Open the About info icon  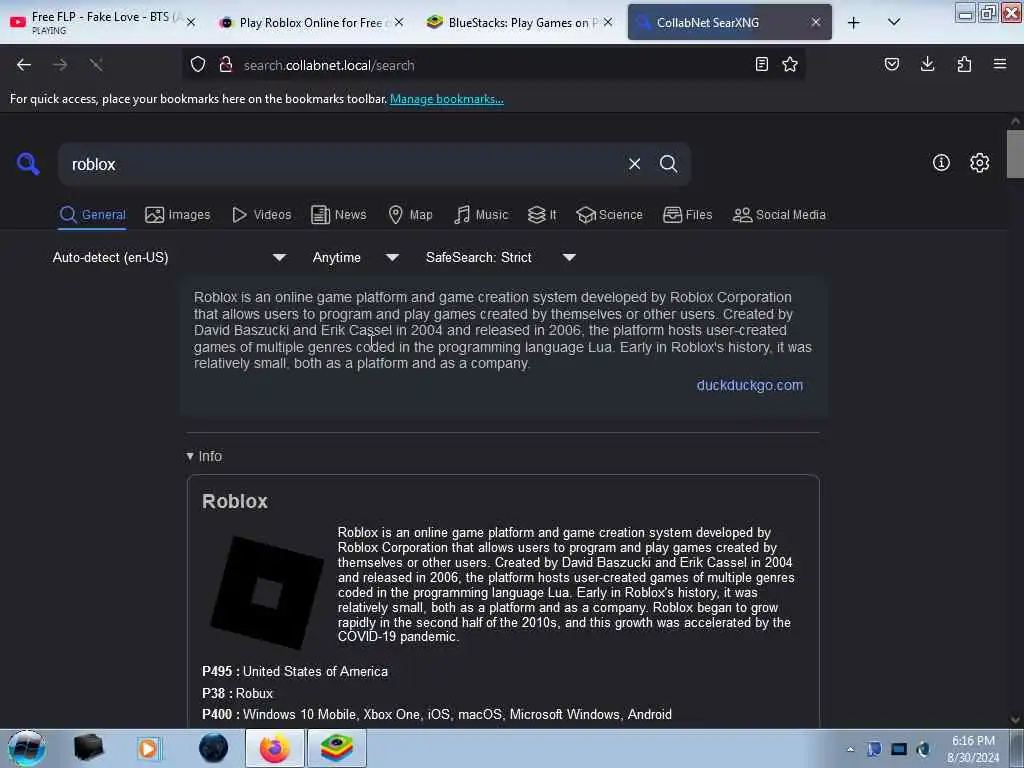pos(941,163)
